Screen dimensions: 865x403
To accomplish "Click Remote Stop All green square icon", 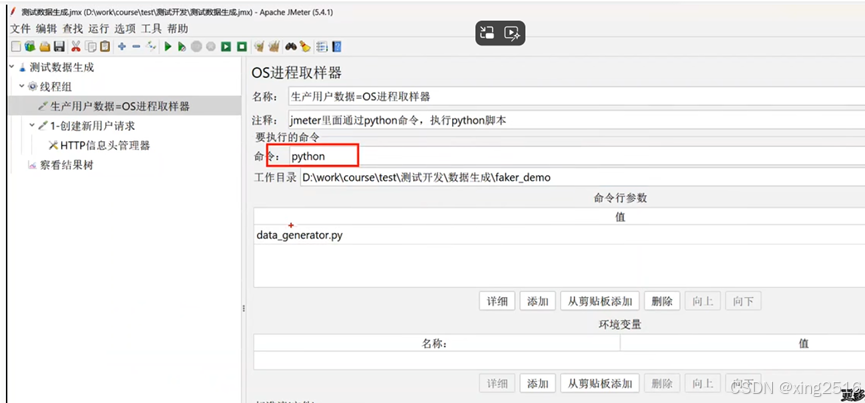I will tap(242, 47).
